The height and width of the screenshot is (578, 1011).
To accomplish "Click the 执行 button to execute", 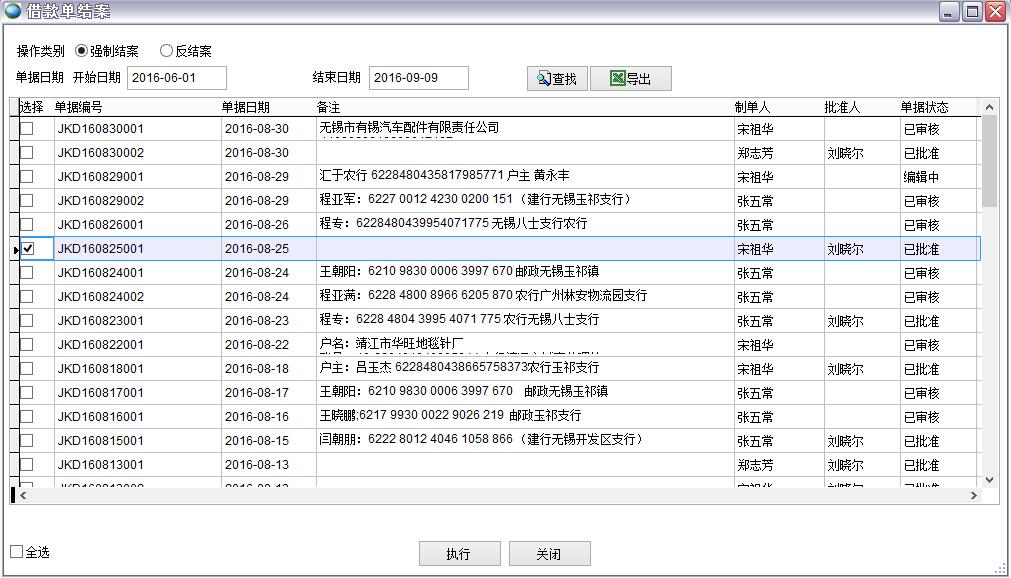I will (x=459, y=553).
